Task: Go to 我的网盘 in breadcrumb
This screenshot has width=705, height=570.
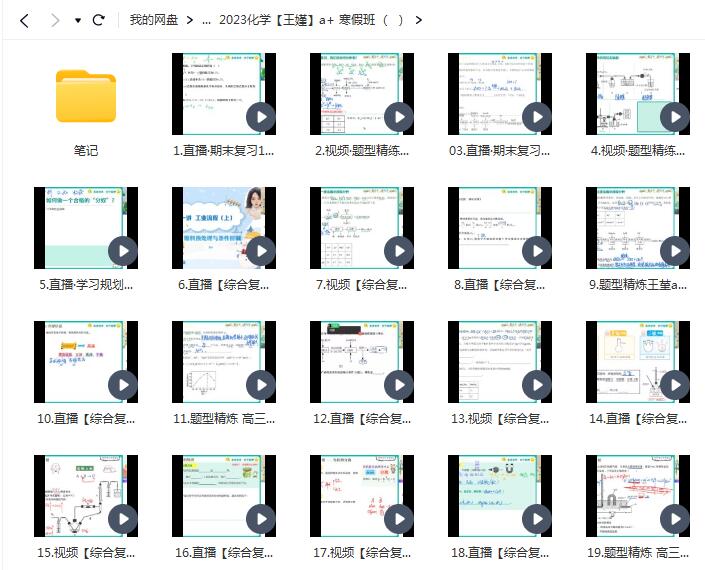Action: click(153, 20)
